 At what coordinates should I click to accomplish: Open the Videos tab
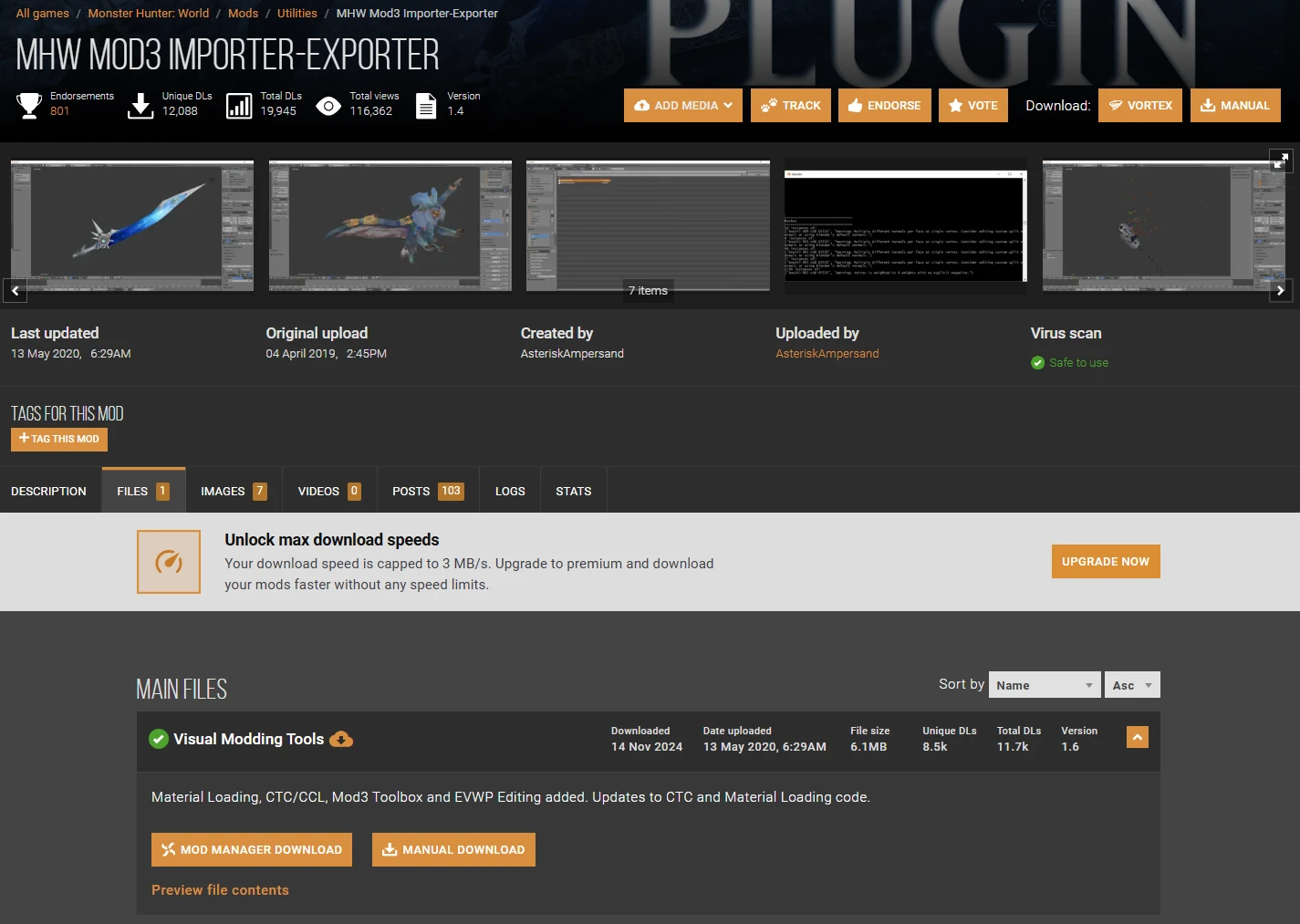[x=329, y=491]
